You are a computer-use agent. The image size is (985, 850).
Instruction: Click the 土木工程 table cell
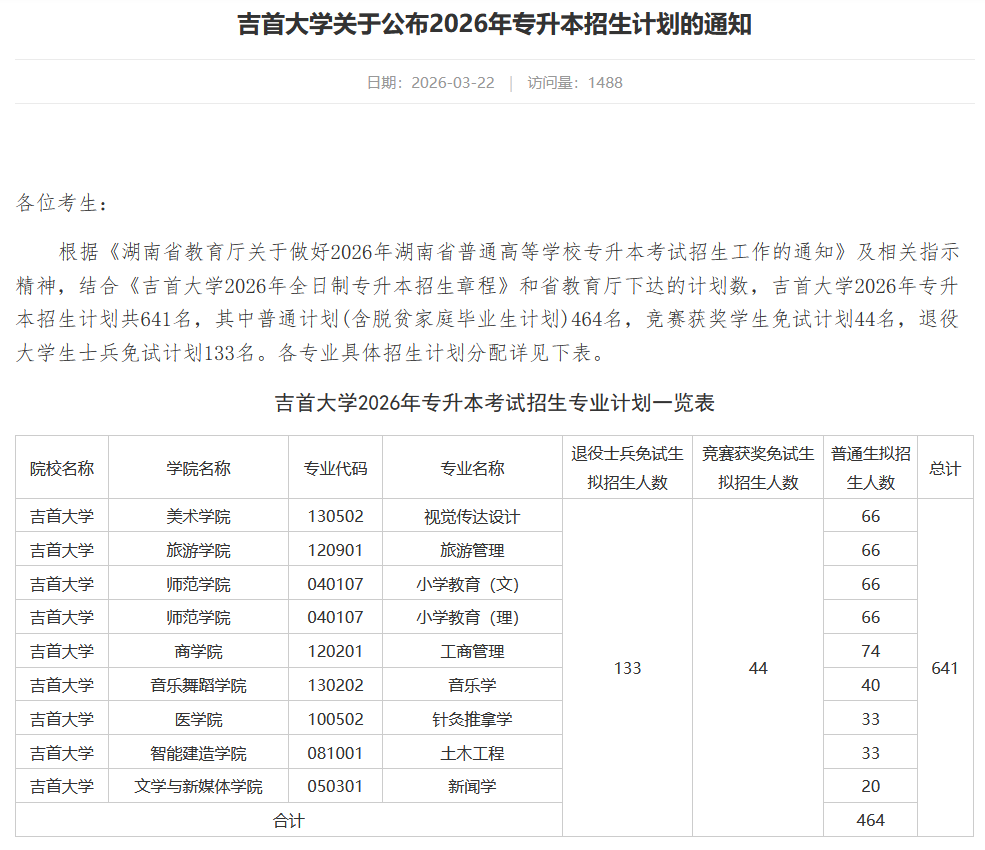(471, 753)
